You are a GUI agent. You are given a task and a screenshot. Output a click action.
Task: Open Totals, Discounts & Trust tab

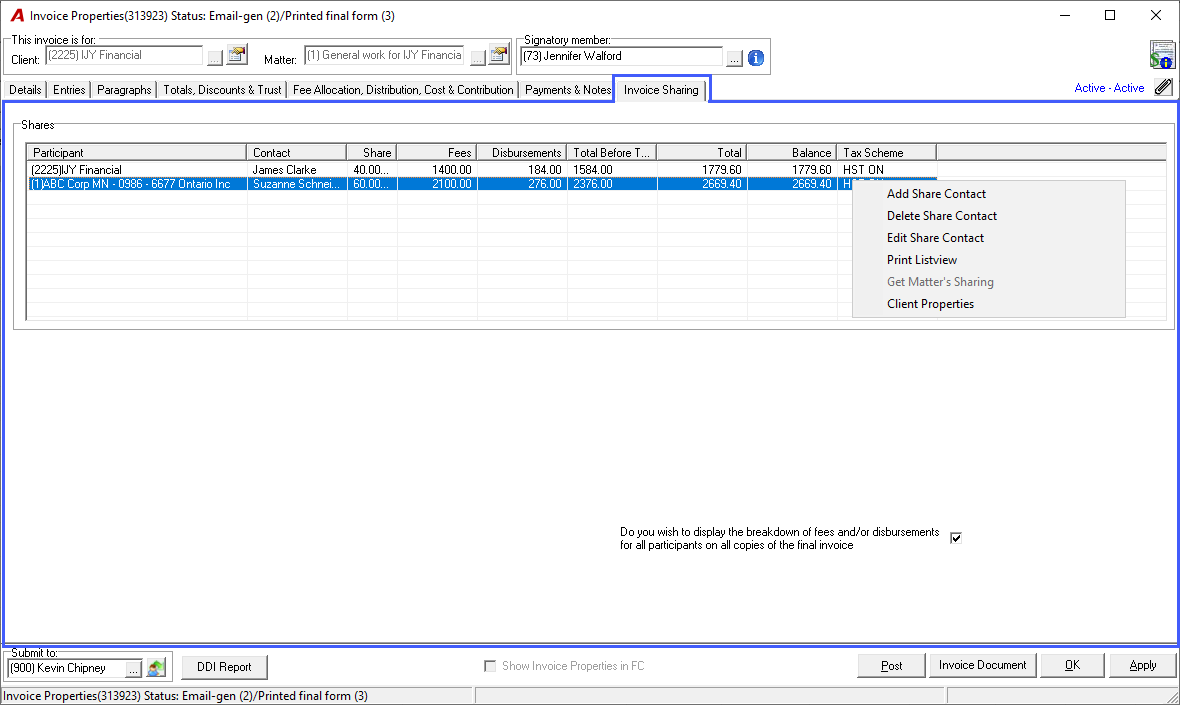click(222, 90)
